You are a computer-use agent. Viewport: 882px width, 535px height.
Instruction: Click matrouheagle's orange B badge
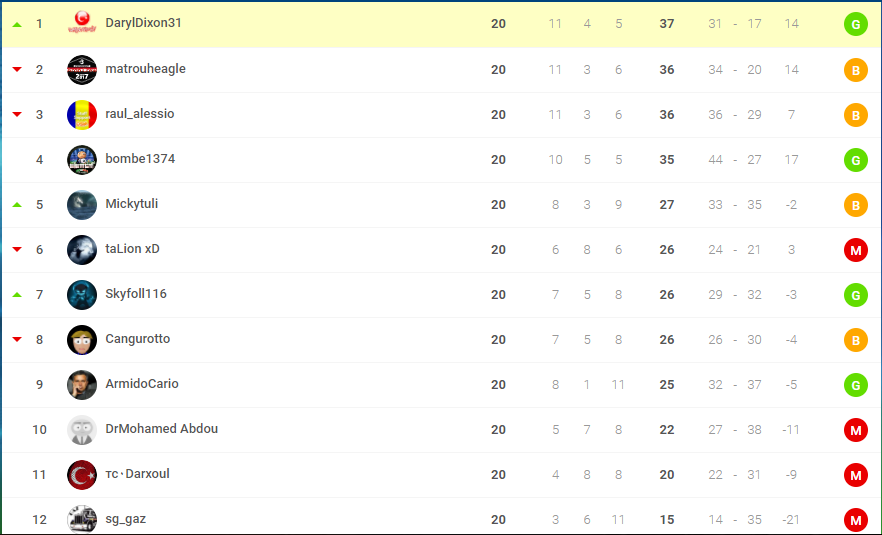pos(856,70)
